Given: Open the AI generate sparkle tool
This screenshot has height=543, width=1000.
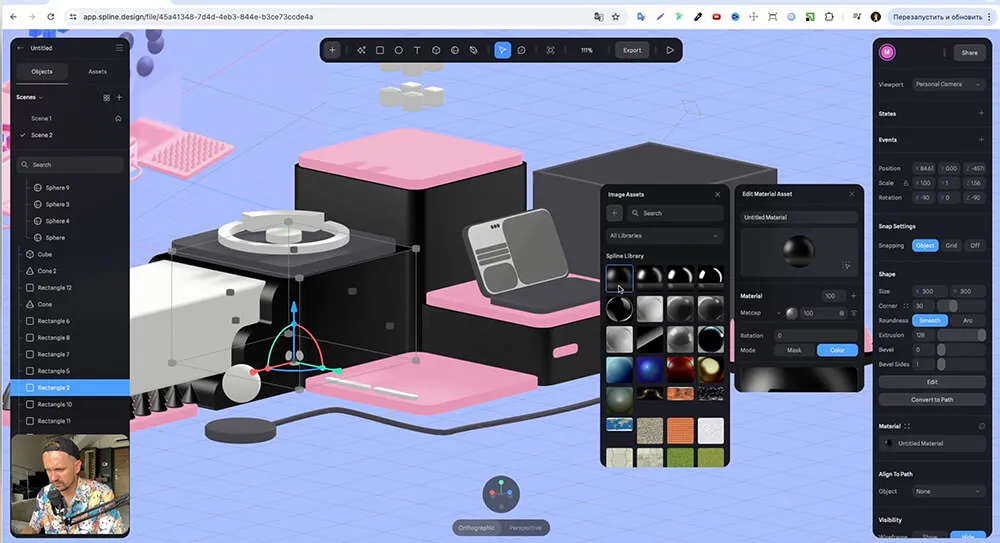Looking at the screenshot, I should click(361, 50).
